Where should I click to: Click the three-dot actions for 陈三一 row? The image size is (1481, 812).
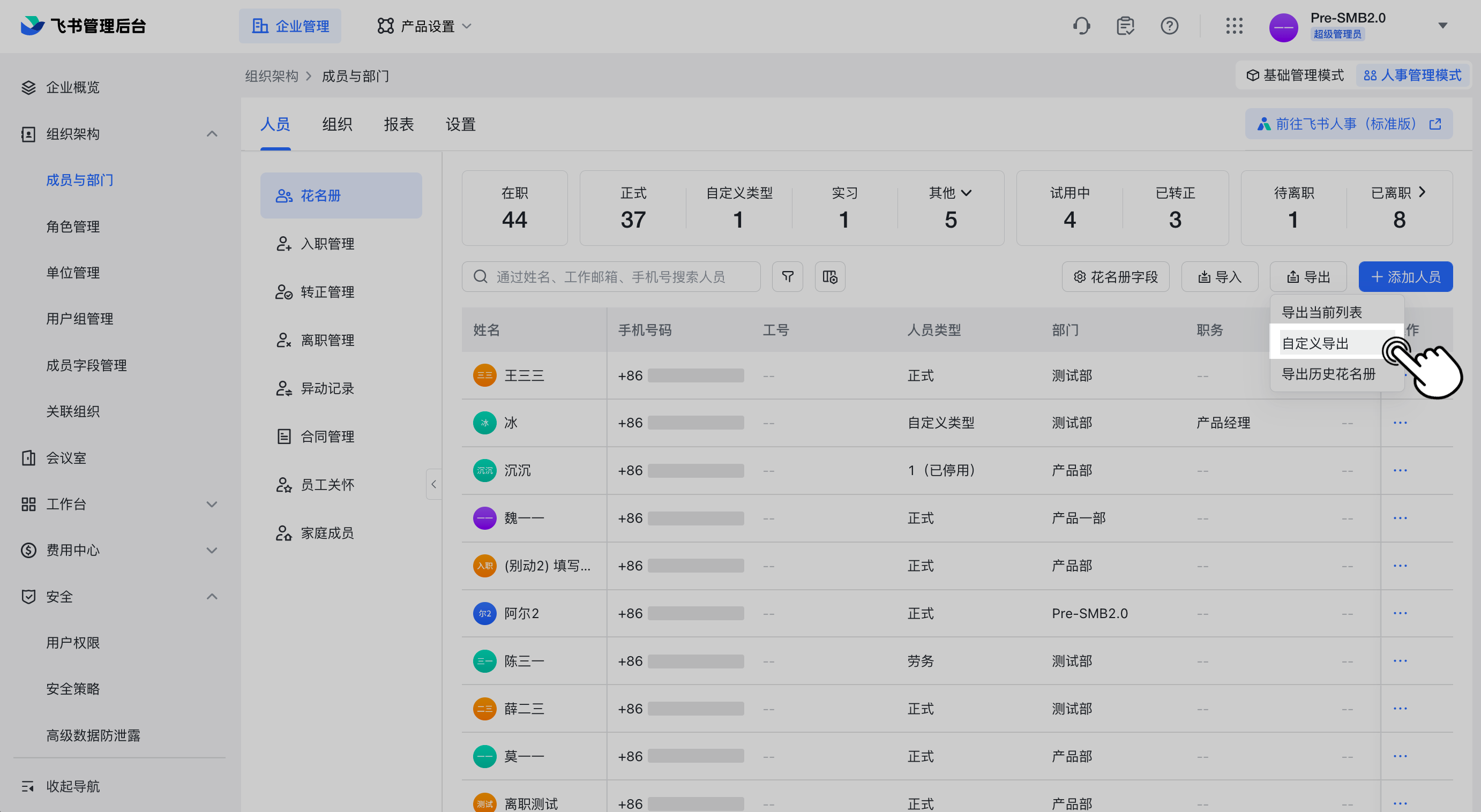click(1400, 661)
